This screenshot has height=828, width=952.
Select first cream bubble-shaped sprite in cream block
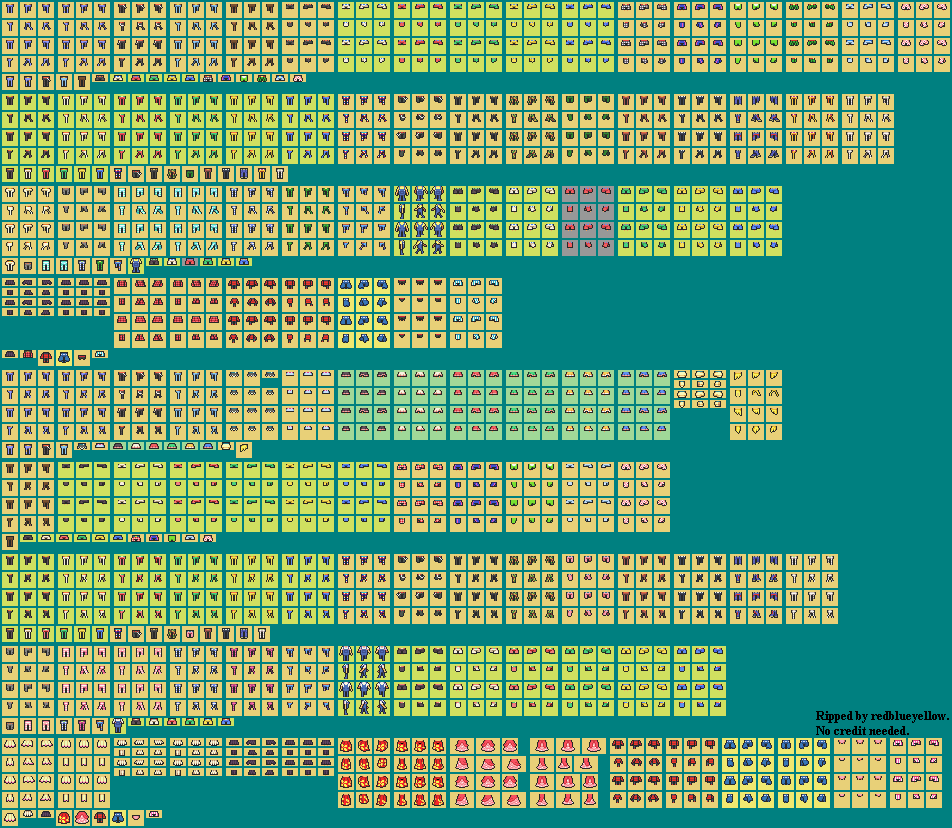(682, 376)
